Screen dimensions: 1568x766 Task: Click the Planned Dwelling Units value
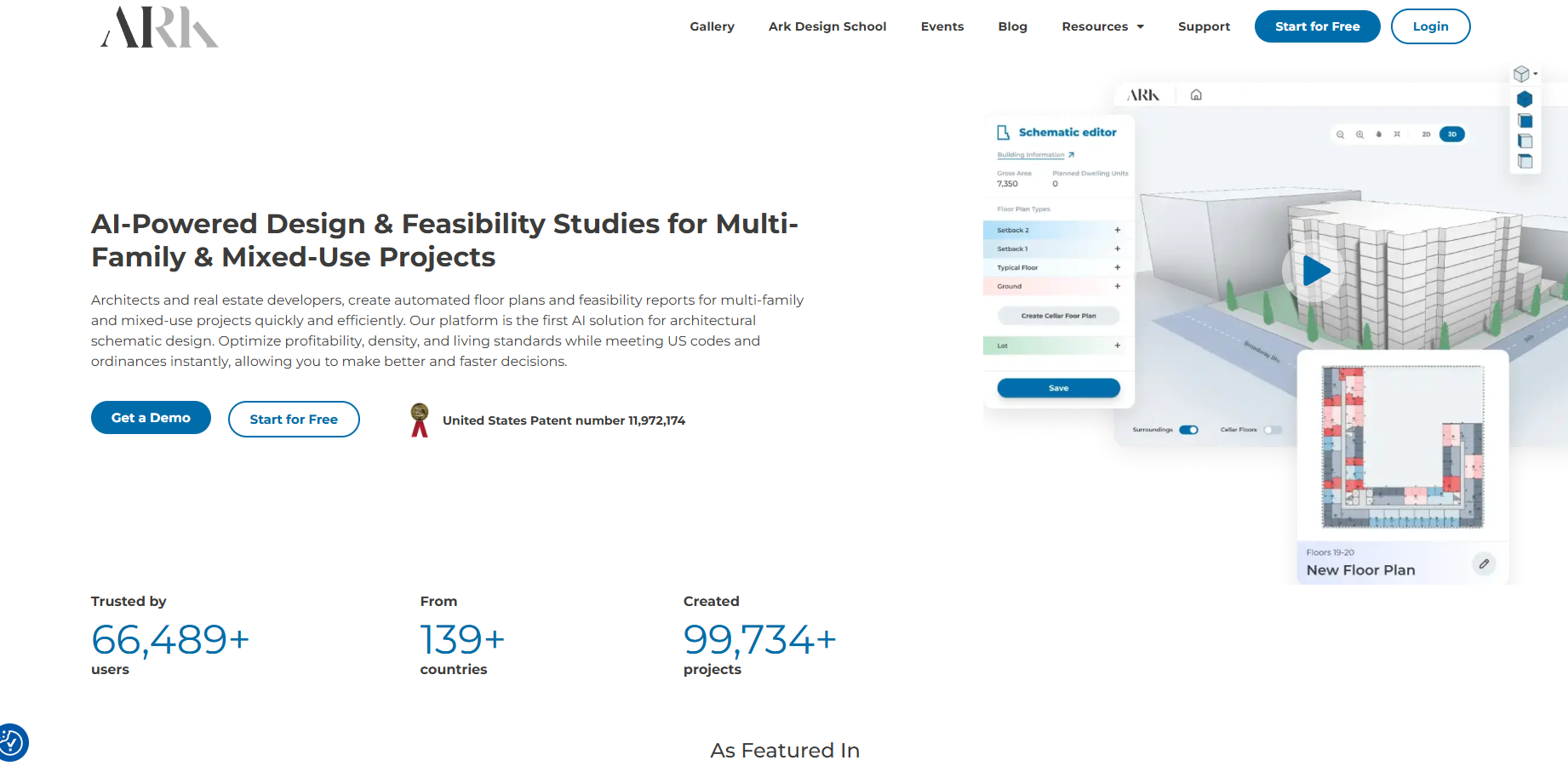pos(1056,184)
